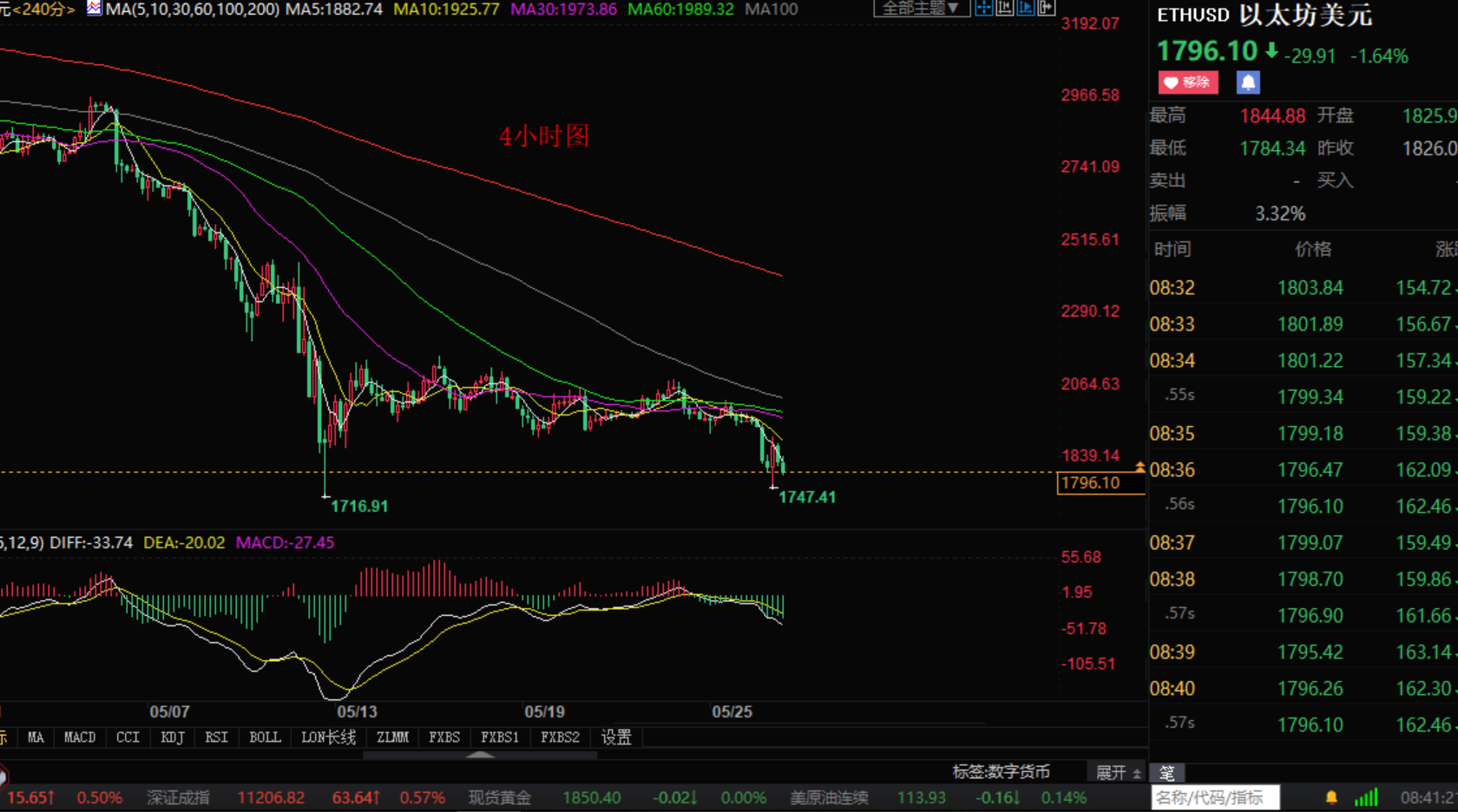This screenshot has width=1458, height=812.
Task: Click the 美原油连续 quote in ticker bar
Action: pos(829,797)
